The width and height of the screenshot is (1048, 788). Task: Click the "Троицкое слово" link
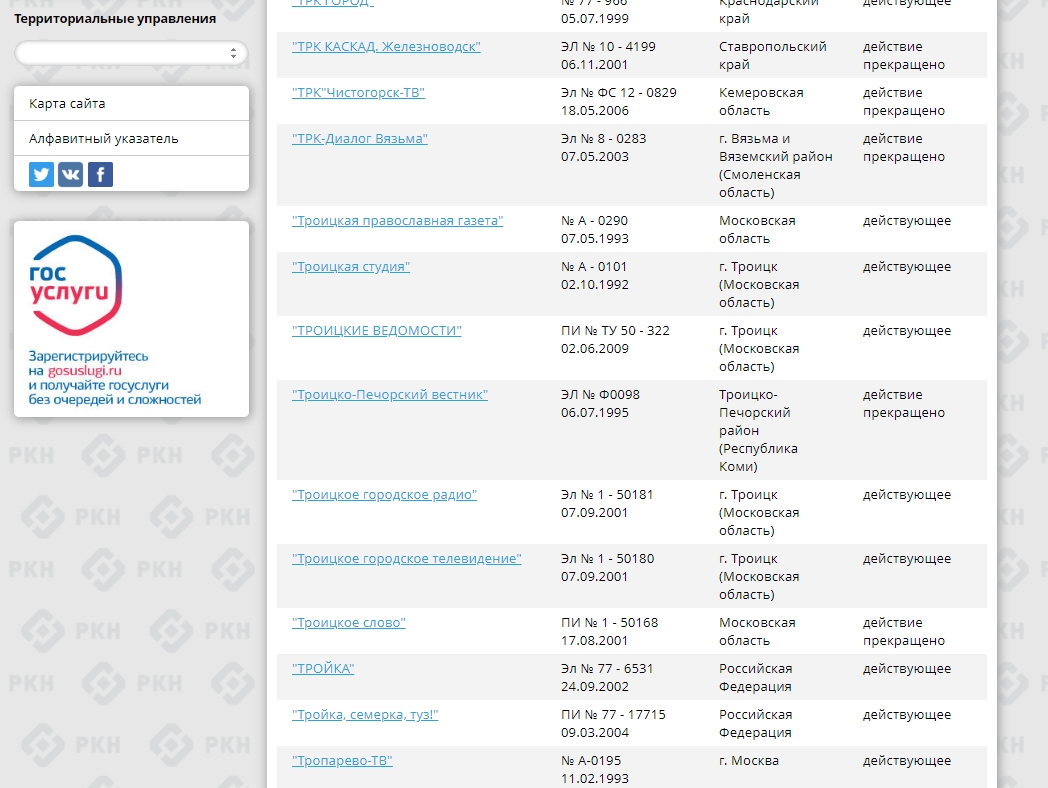click(x=348, y=623)
